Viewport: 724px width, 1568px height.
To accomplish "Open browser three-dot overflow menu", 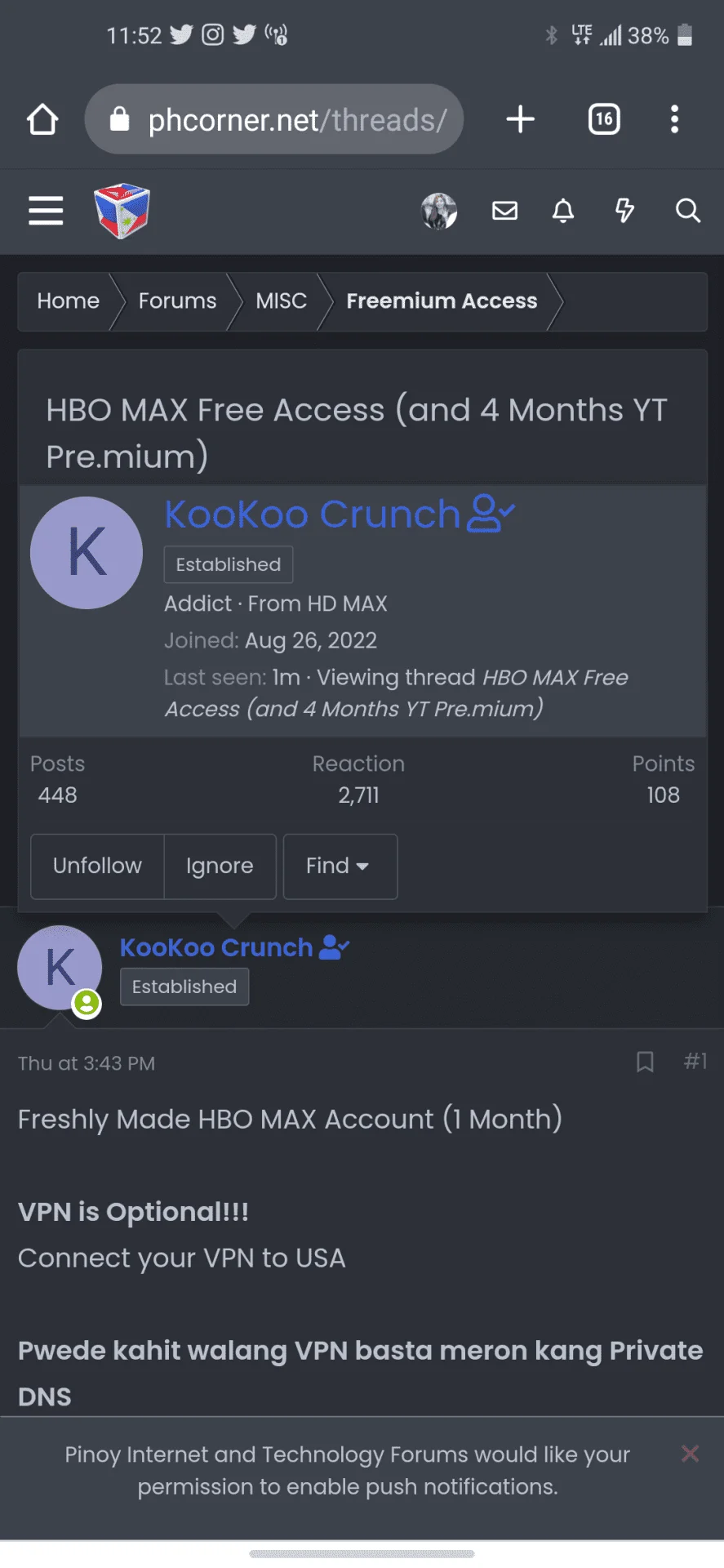I will [x=674, y=119].
